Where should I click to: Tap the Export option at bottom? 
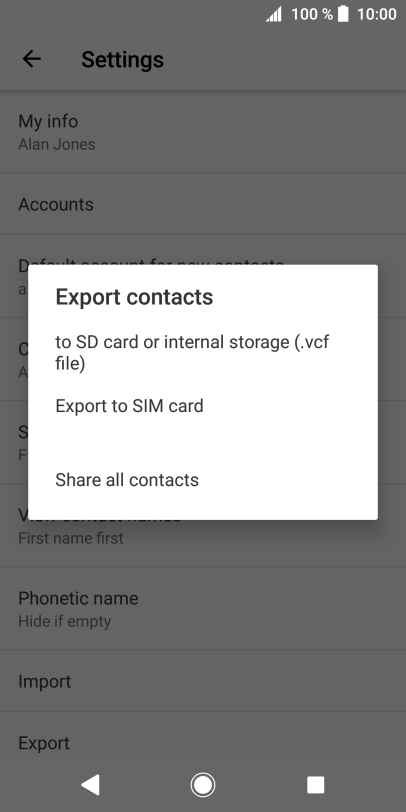(x=203, y=743)
